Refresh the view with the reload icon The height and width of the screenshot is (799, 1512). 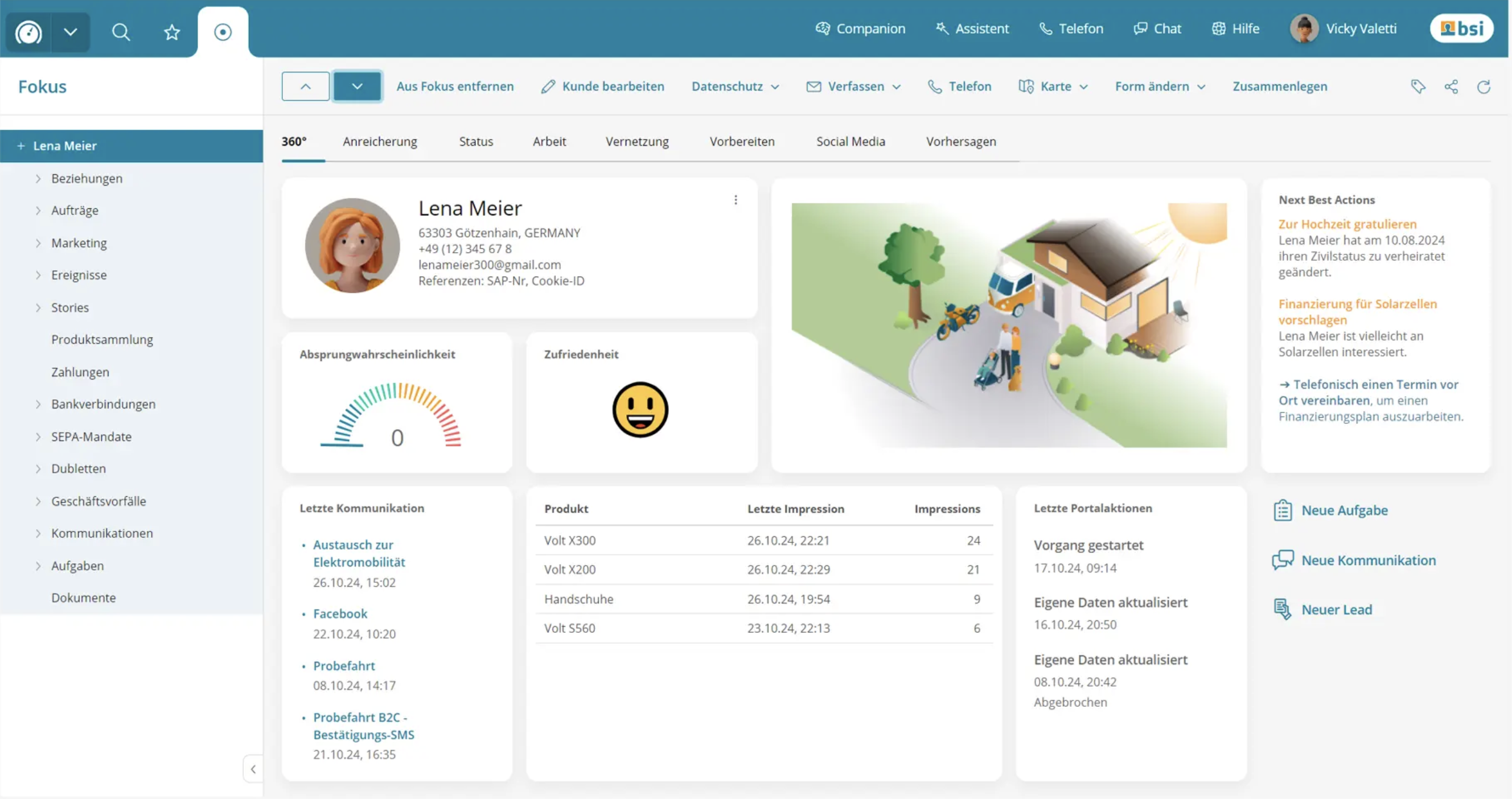(x=1484, y=87)
